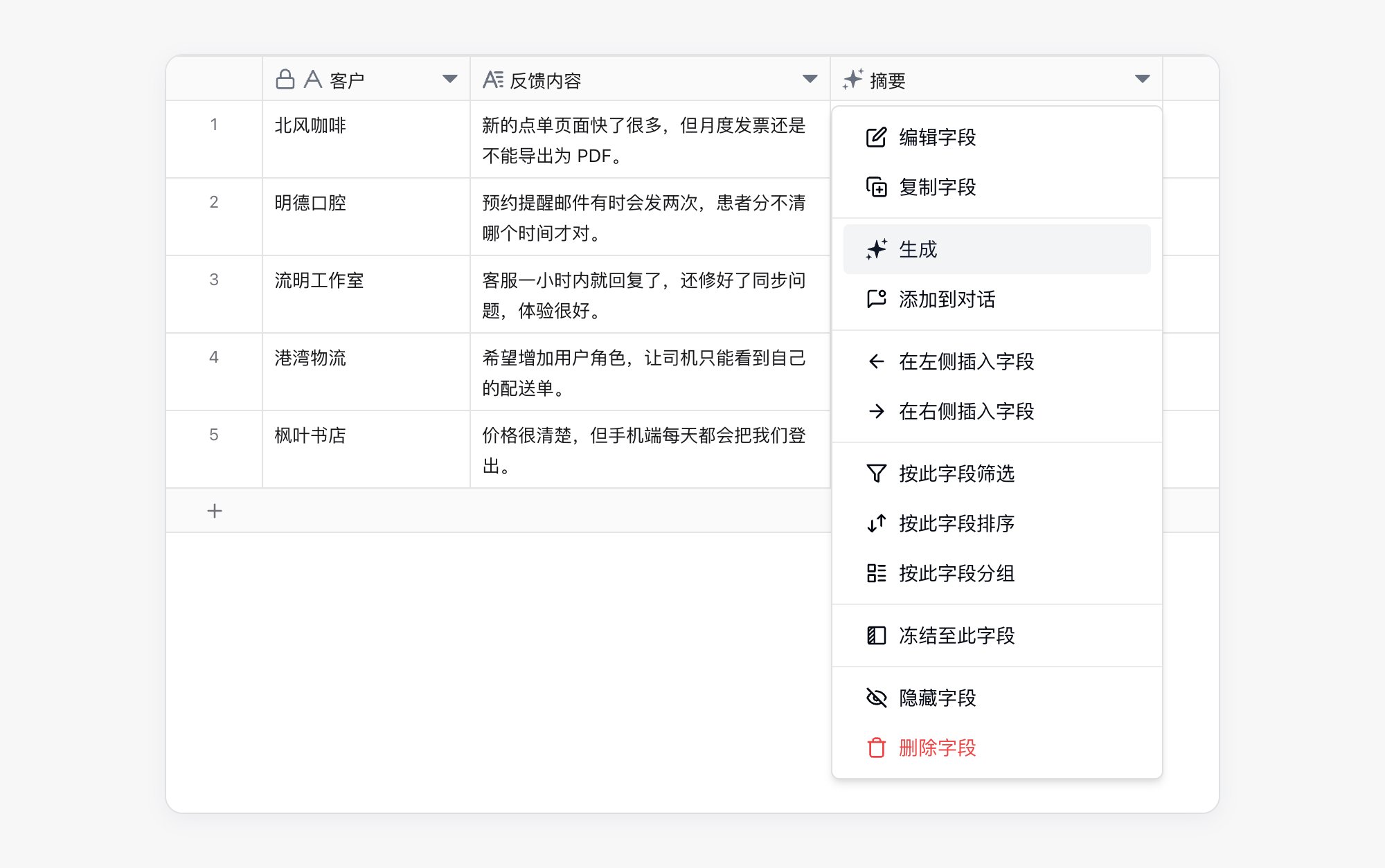Click the trash icon for 删除字段
The height and width of the screenshot is (868, 1385).
pyautogui.click(x=876, y=748)
